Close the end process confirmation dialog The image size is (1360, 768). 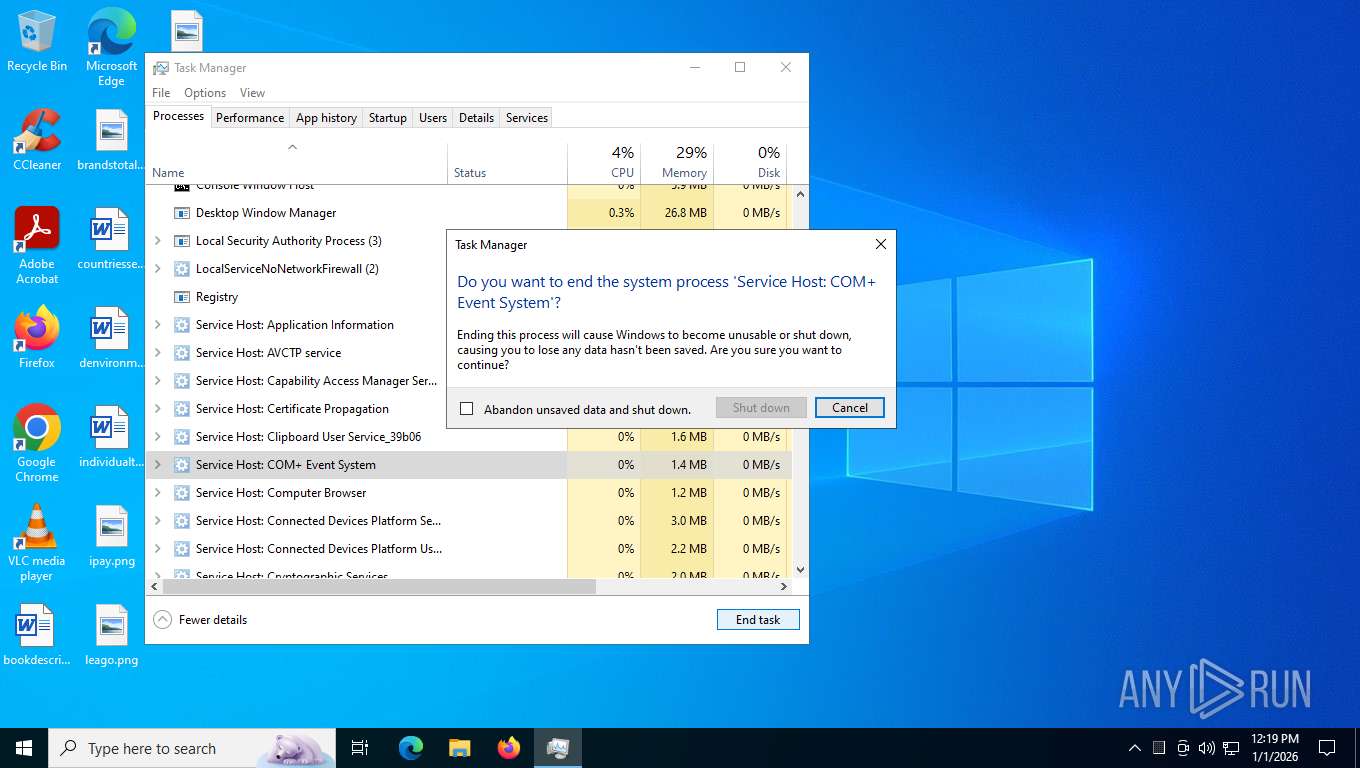881,244
